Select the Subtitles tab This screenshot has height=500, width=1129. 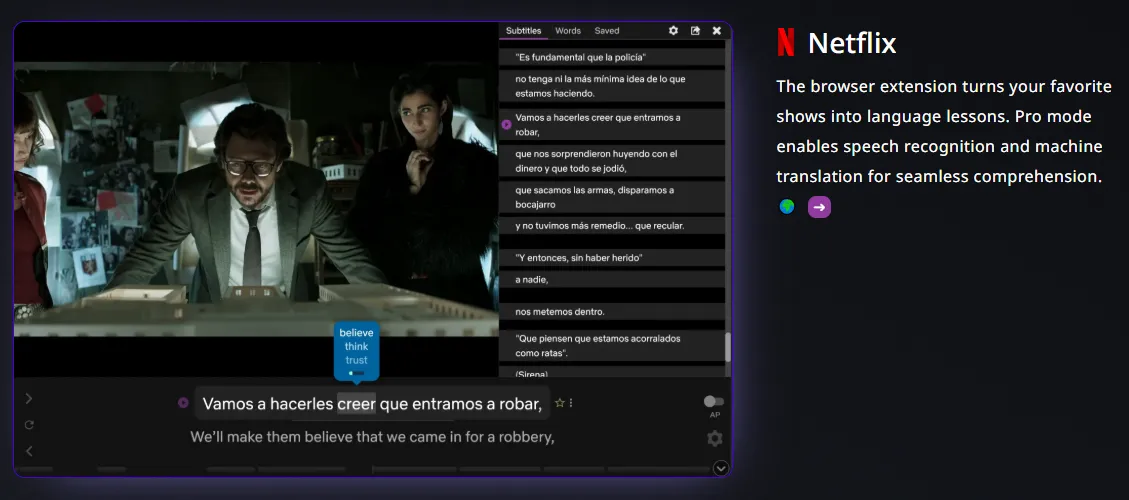(x=523, y=31)
